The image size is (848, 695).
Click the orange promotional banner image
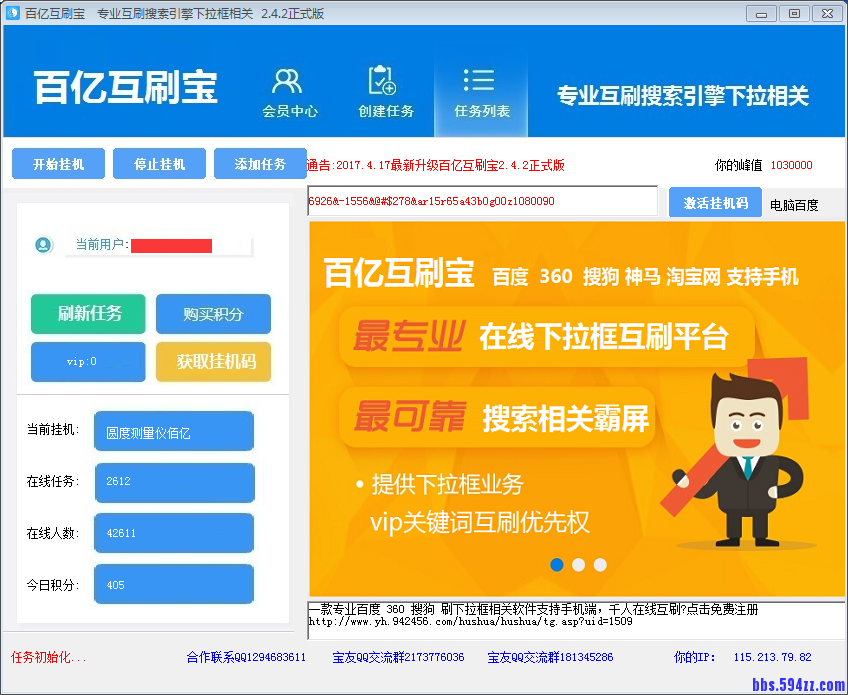(x=576, y=410)
